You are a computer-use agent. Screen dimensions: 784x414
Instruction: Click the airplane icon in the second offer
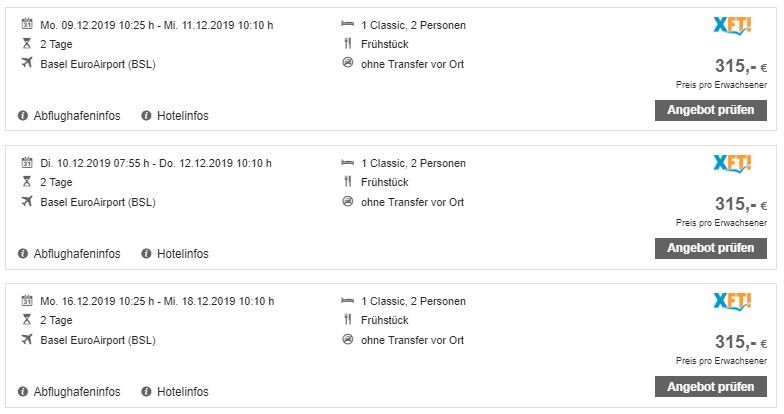pyautogui.click(x=26, y=202)
